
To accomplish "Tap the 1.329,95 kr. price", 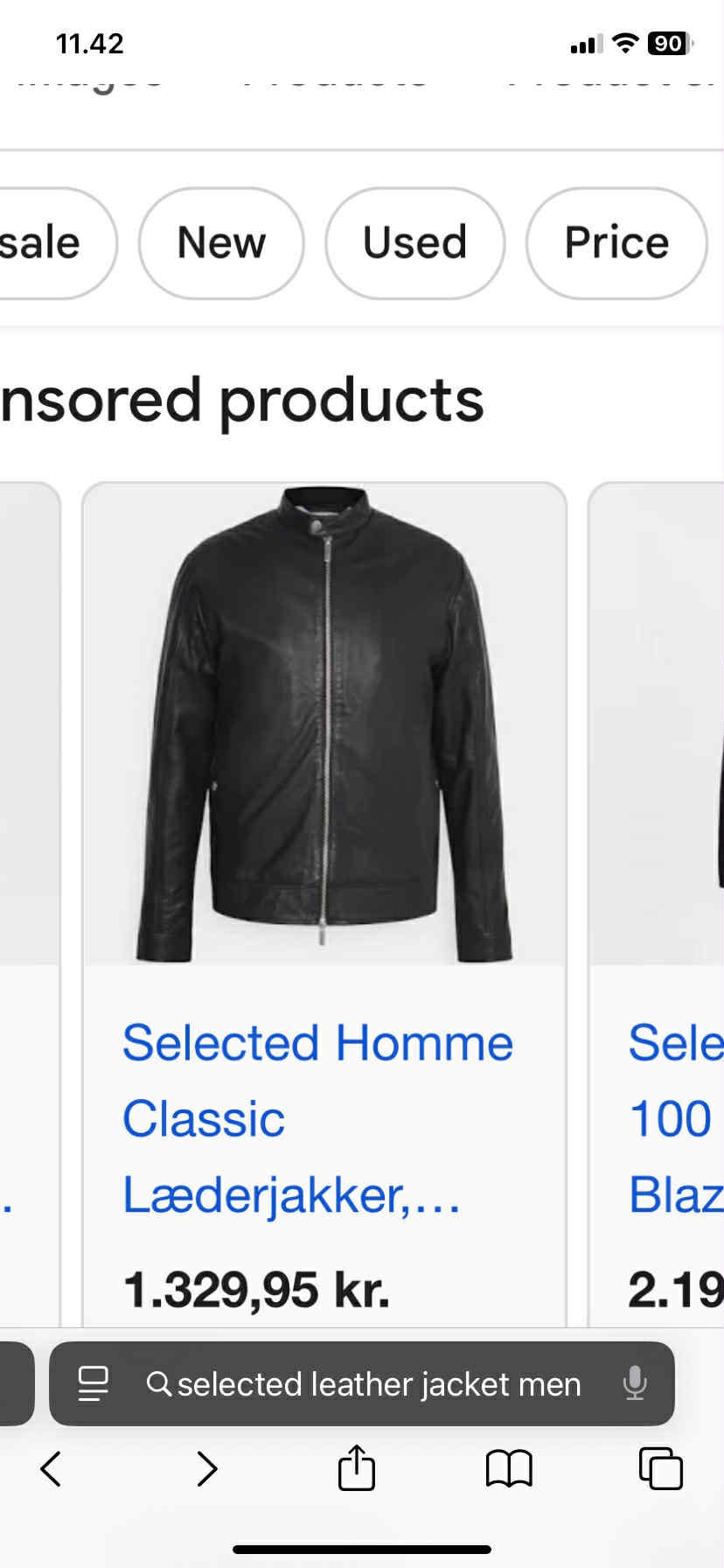I will 256,1290.
